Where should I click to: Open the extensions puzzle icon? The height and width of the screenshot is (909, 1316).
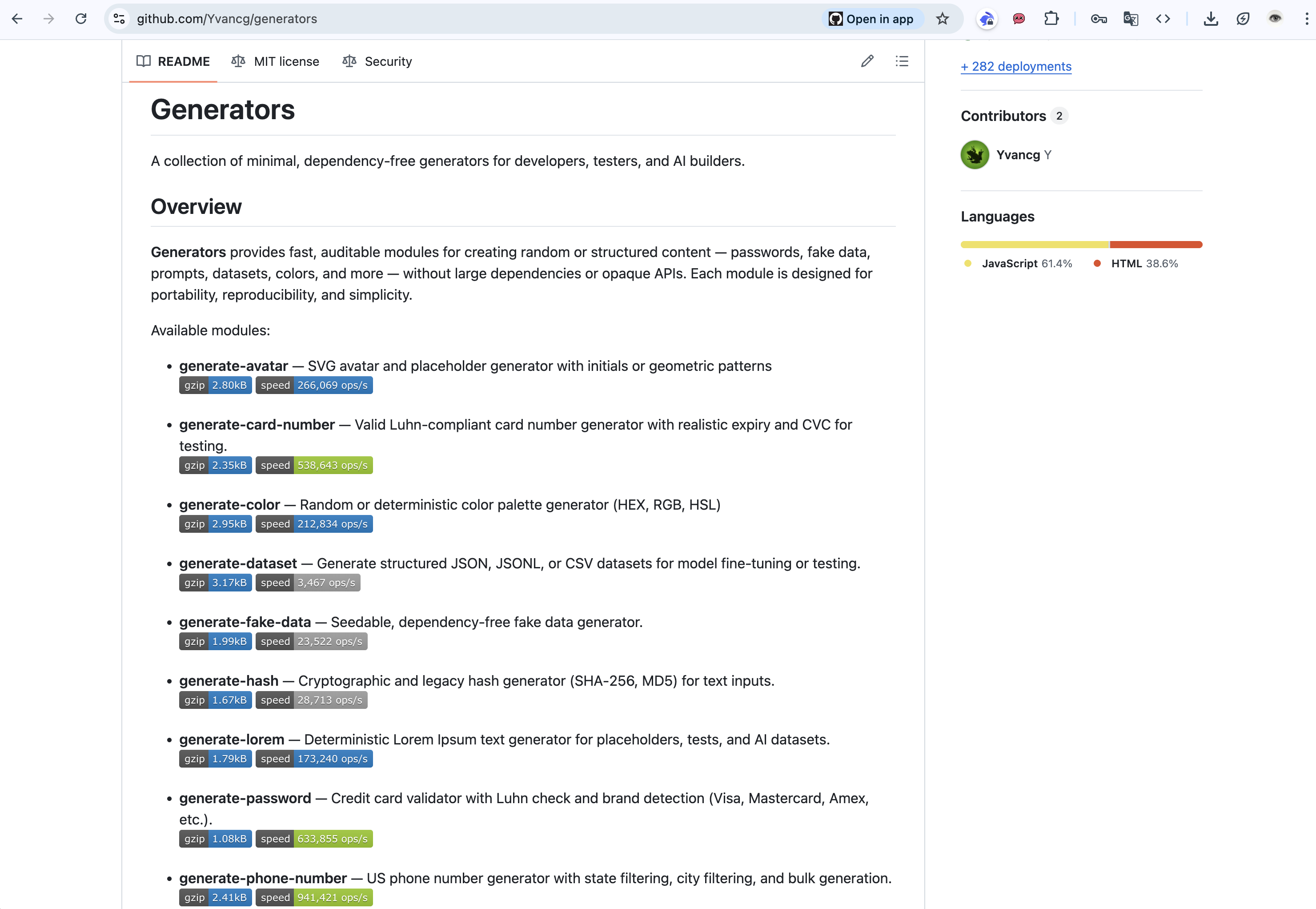(x=1051, y=19)
